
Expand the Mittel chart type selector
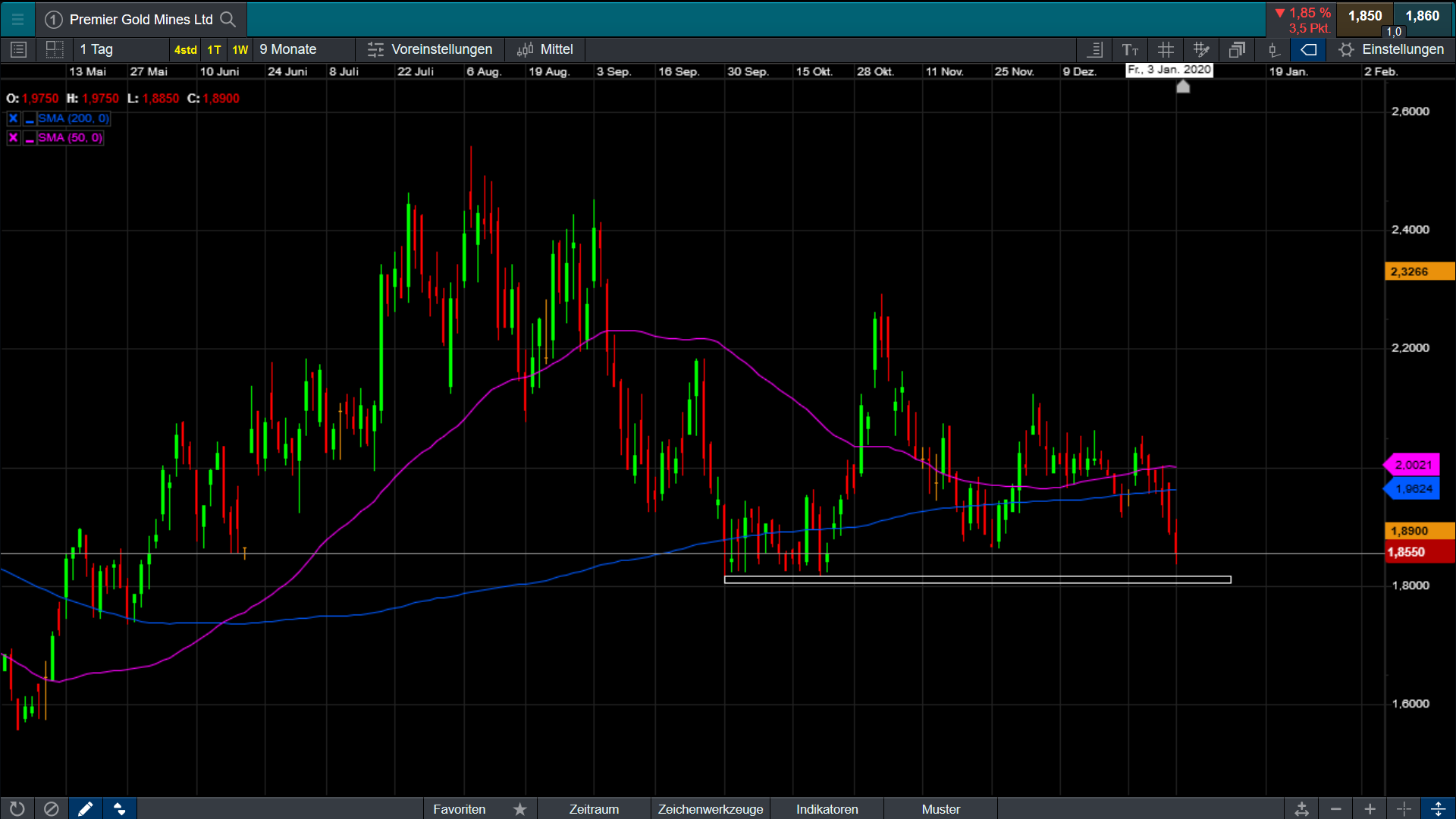pos(545,50)
